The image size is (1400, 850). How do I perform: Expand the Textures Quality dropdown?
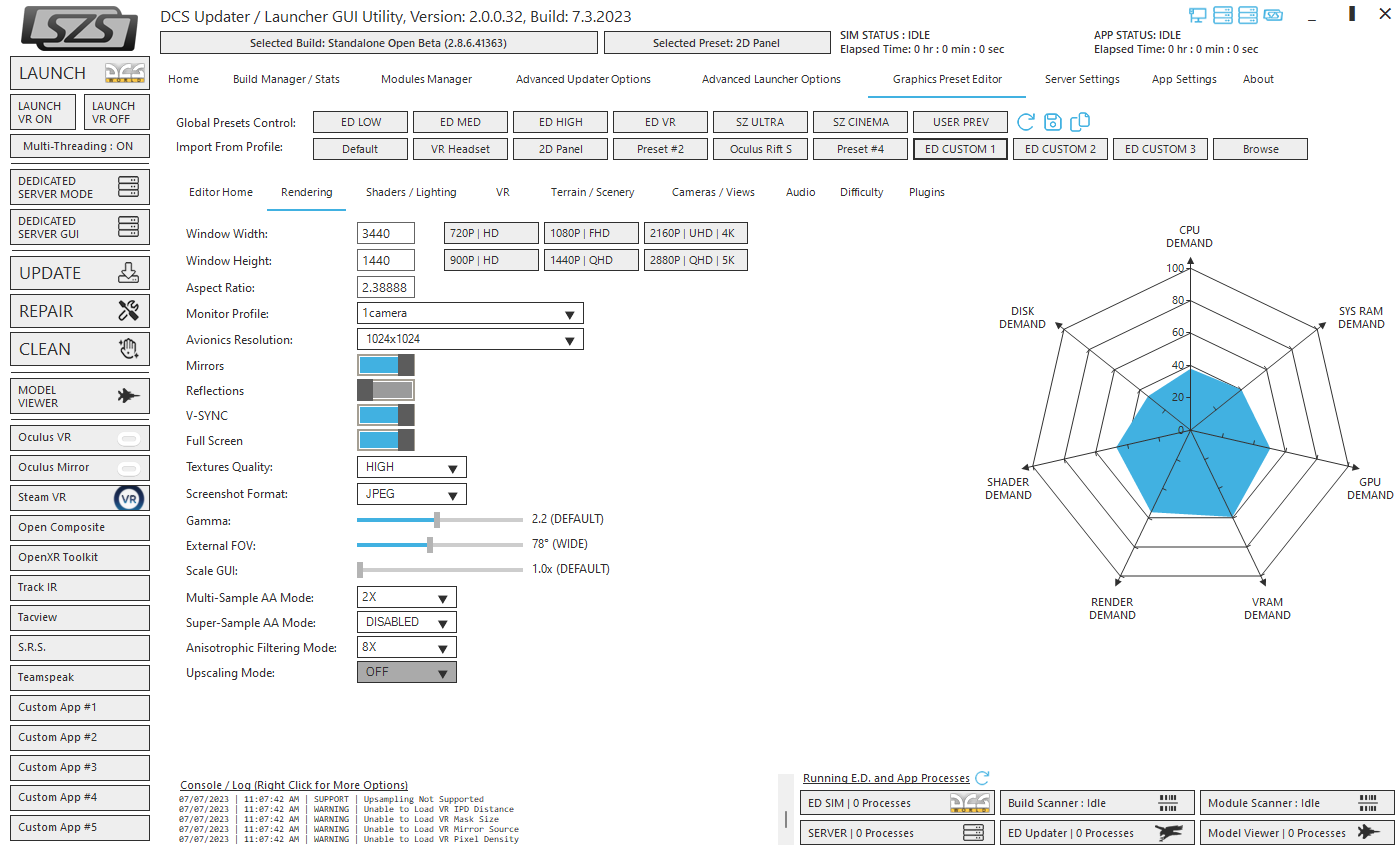click(412, 467)
